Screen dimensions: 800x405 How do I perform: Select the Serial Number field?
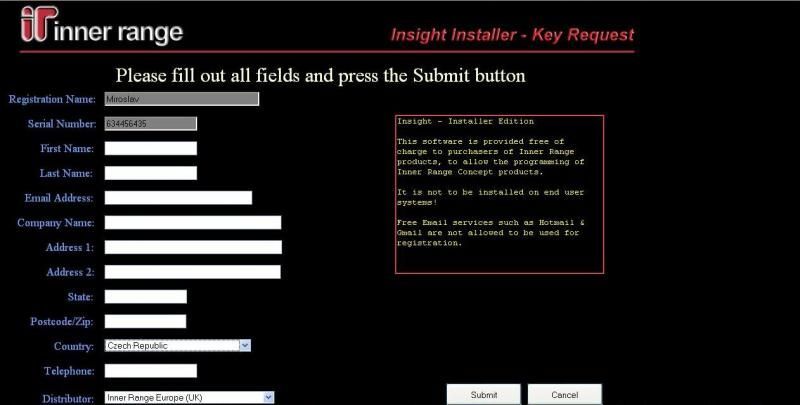point(150,124)
